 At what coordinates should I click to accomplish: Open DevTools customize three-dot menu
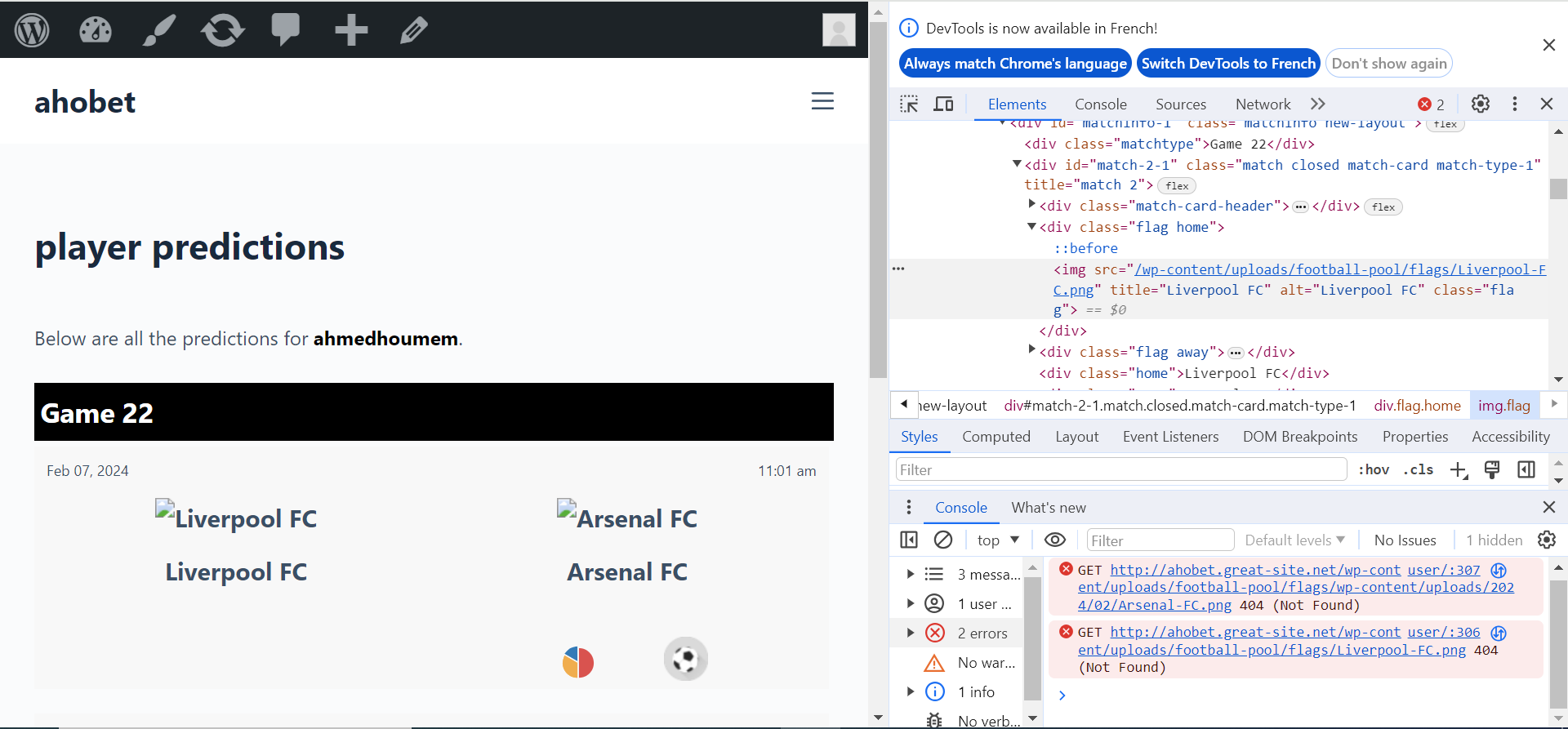pyautogui.click(x=1515, y=104)
